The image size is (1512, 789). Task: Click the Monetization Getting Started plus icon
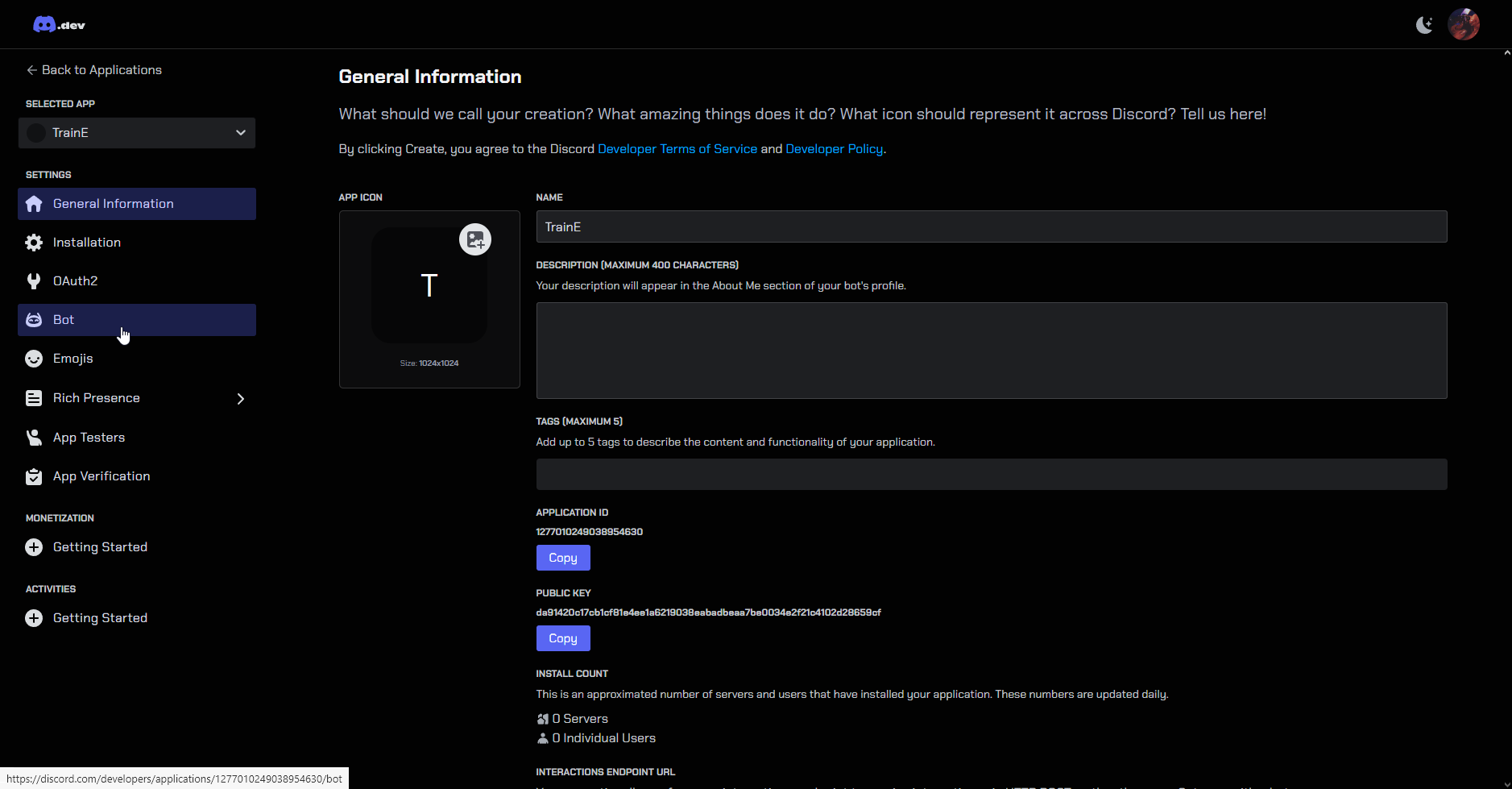[x=34, y=547]
